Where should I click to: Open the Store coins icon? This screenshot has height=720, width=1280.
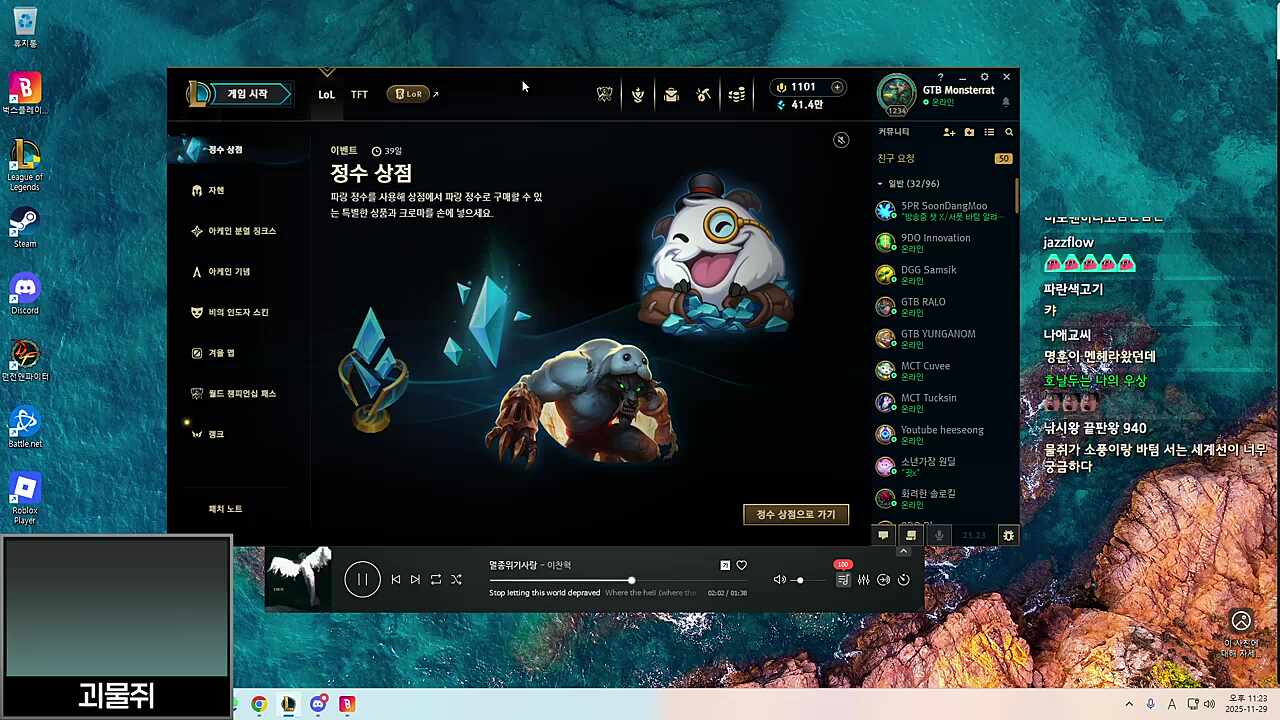(x=737, y=94)
